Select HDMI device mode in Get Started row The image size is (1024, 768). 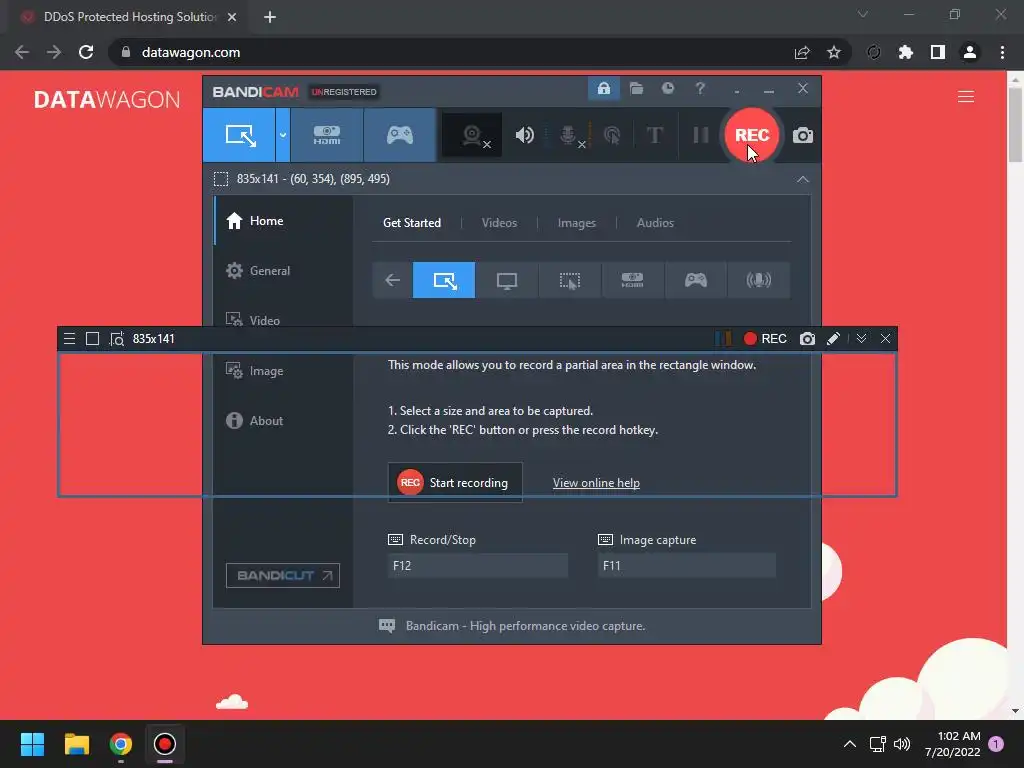pos(632,280)
